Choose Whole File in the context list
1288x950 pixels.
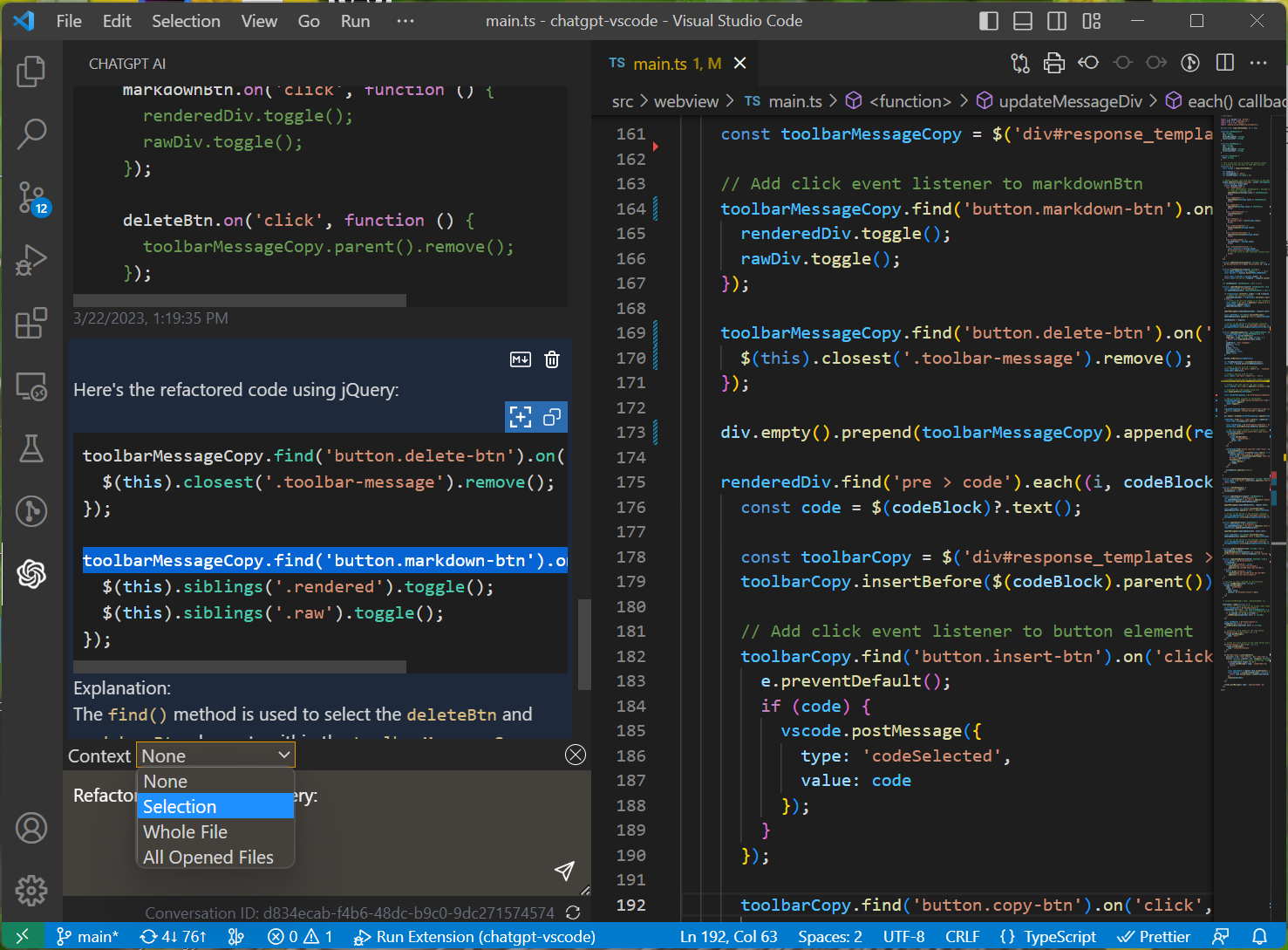[x=215, y=832]
